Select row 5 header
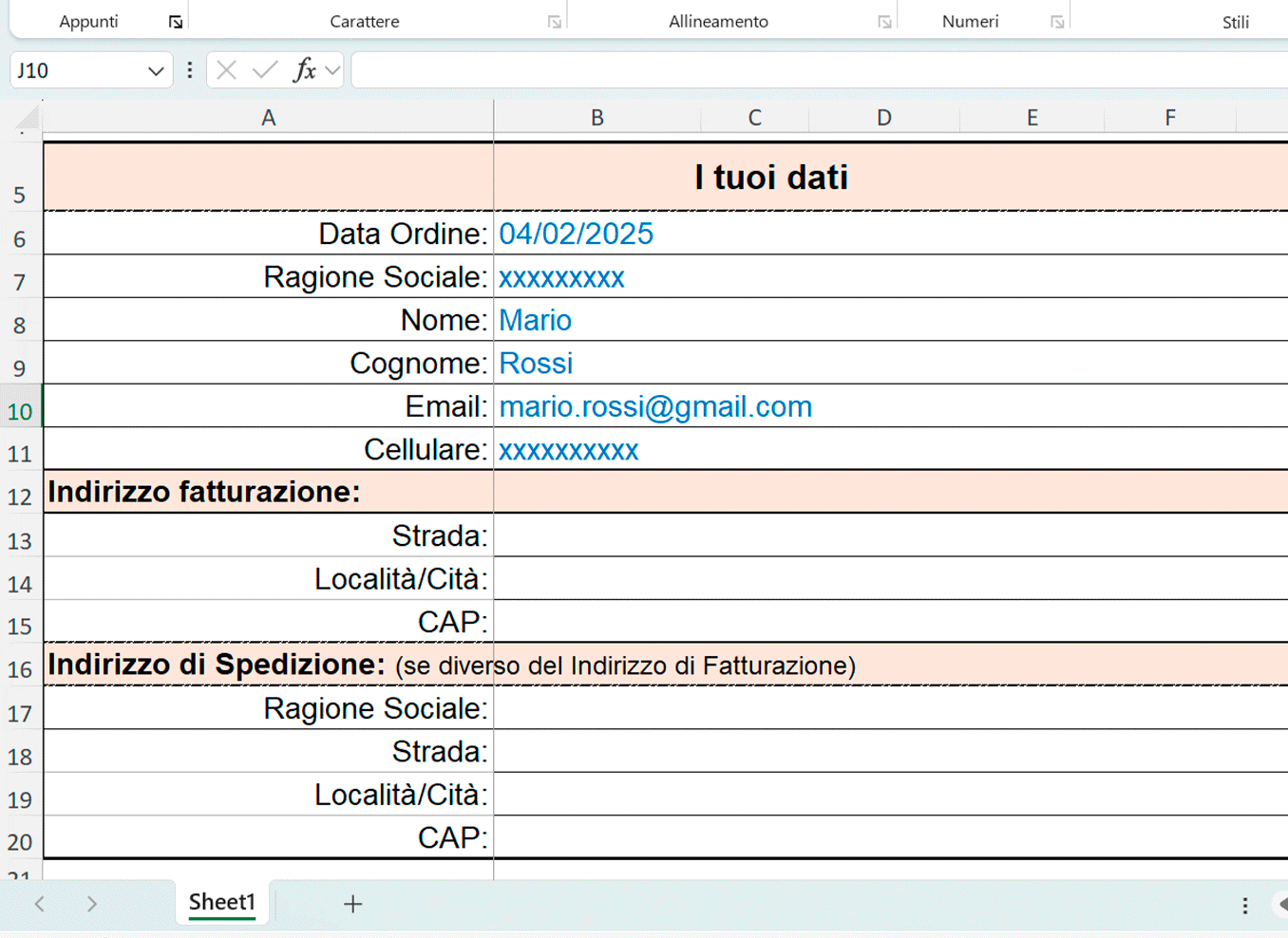1288x938 pixels. tap(20, 177)
